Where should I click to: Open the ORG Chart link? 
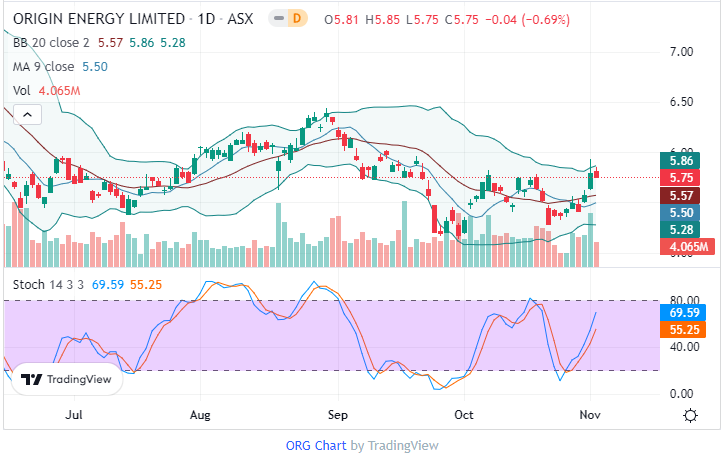coord(315,445)
